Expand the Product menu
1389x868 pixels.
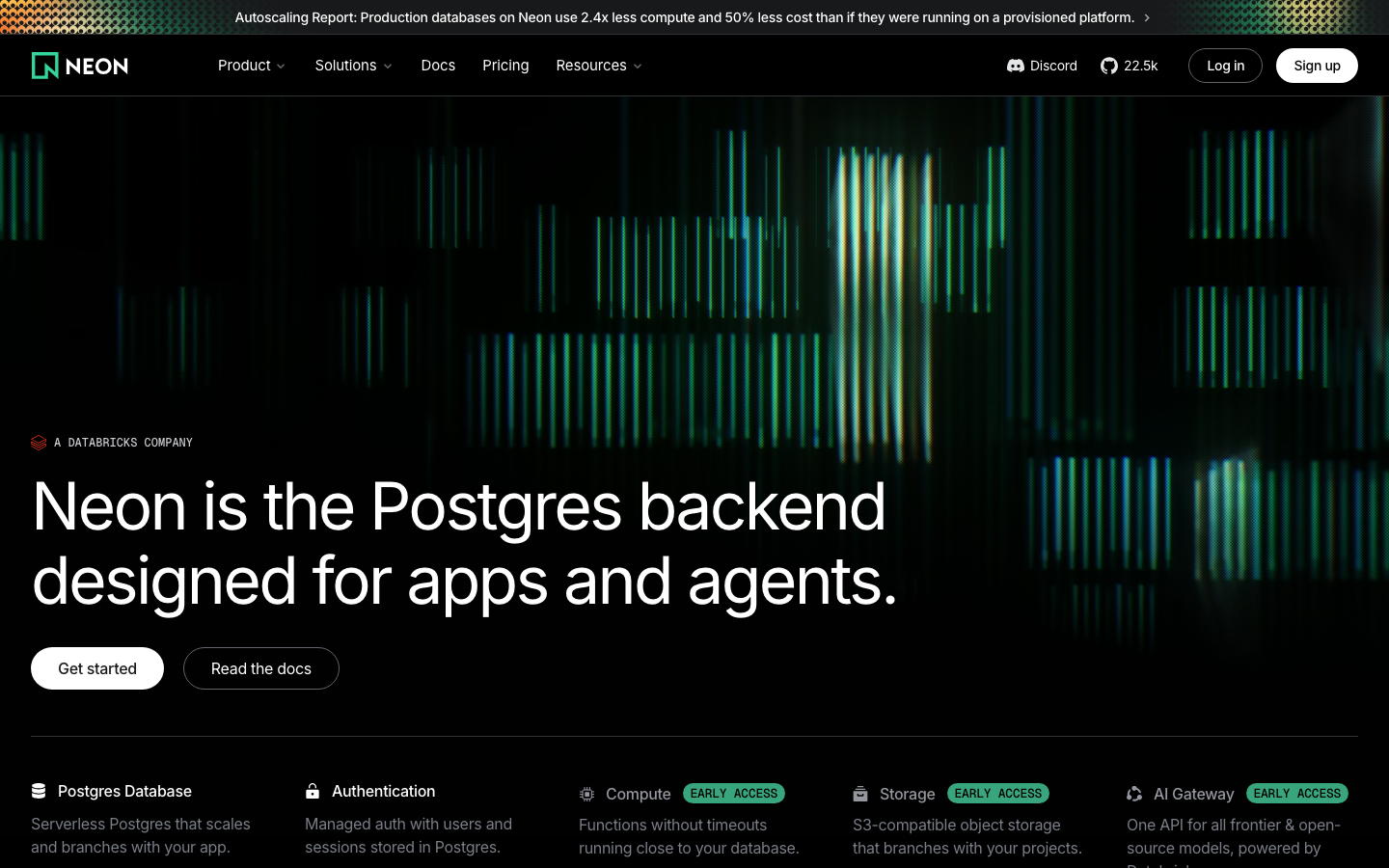coord(252,66)
